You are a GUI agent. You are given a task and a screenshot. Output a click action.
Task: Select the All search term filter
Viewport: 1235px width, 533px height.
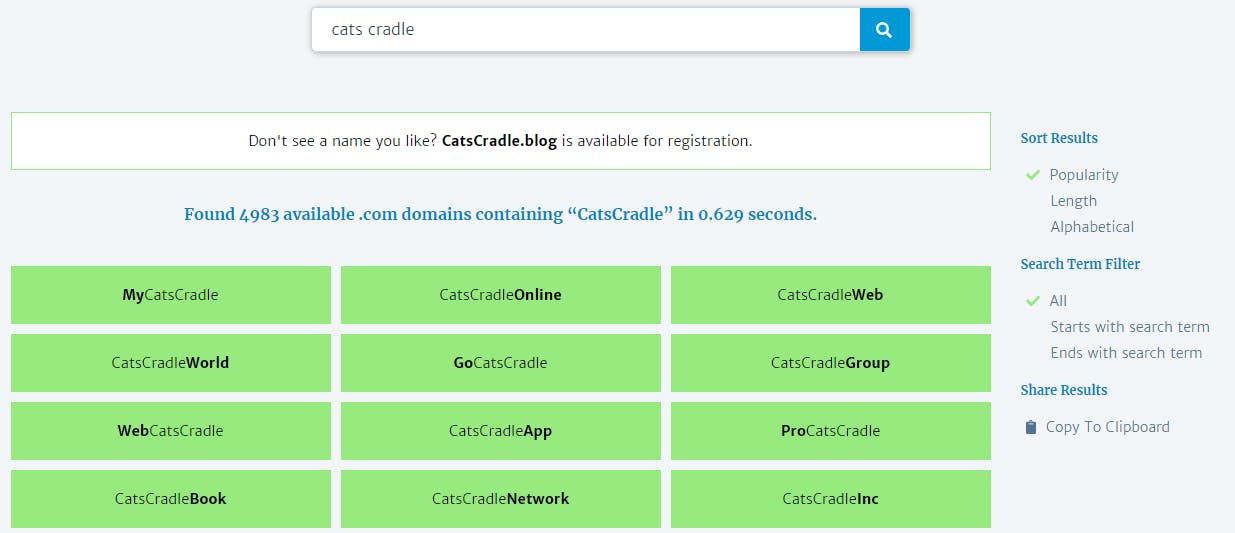[x=1058, y=301]
